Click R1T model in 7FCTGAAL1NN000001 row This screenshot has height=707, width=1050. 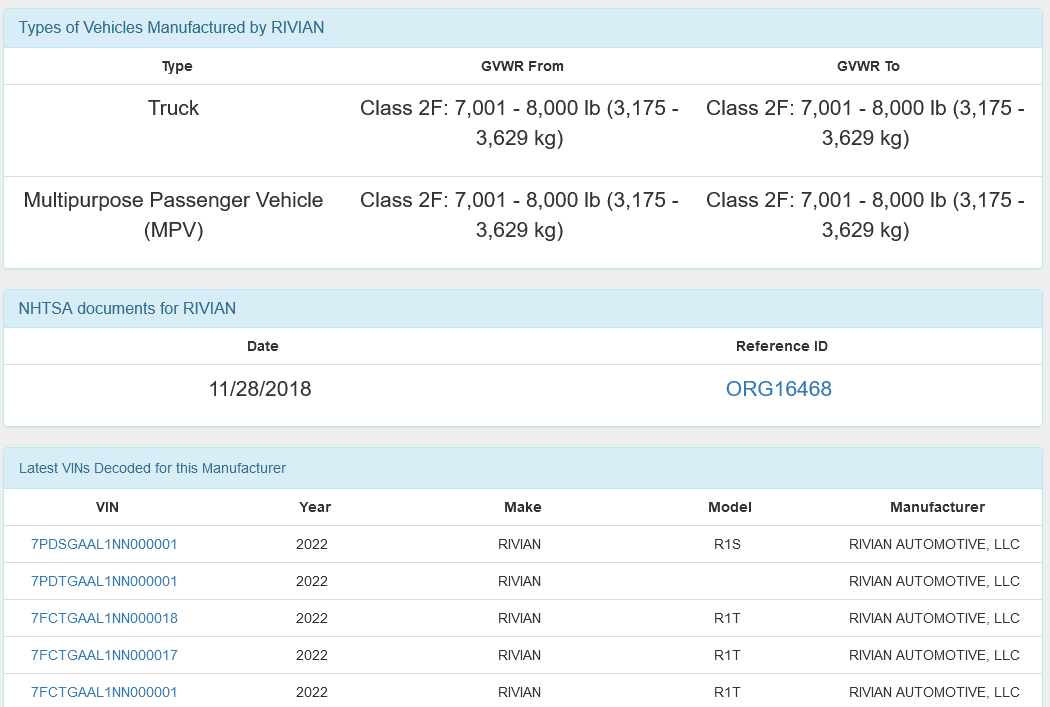pyautogui.click(x=727, y=692)
